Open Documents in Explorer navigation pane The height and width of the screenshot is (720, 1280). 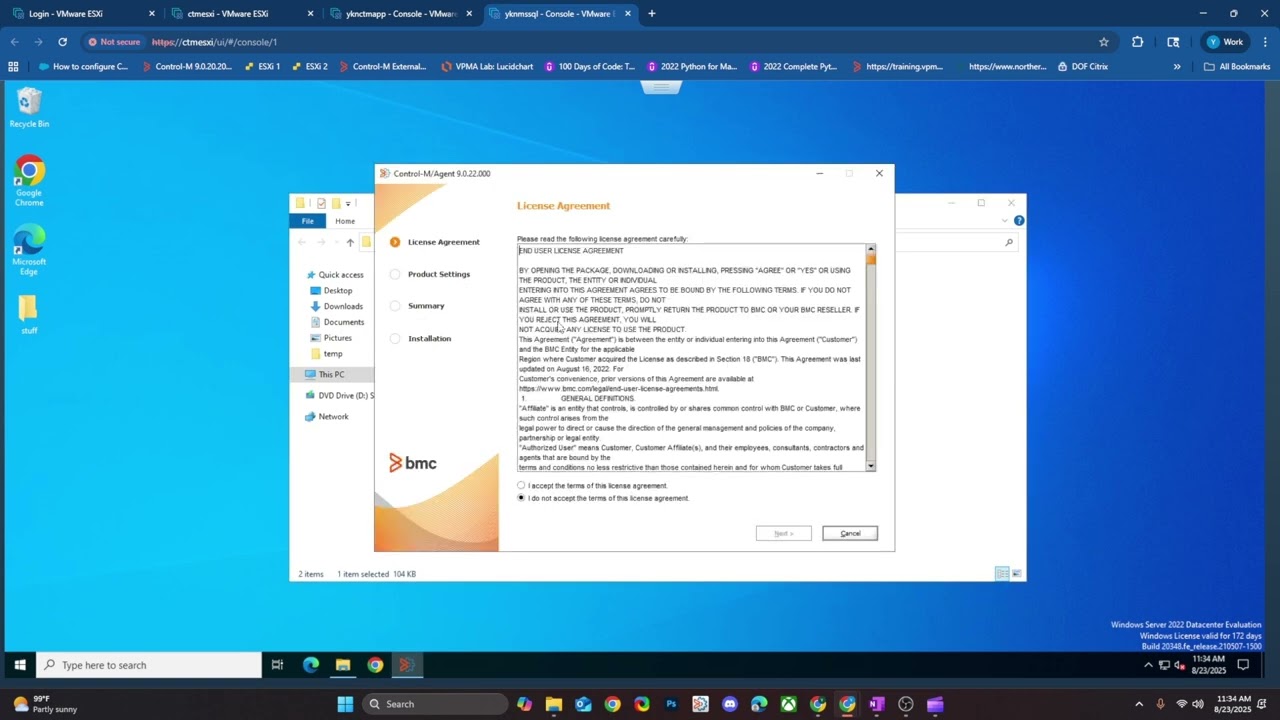pos(343,322)
